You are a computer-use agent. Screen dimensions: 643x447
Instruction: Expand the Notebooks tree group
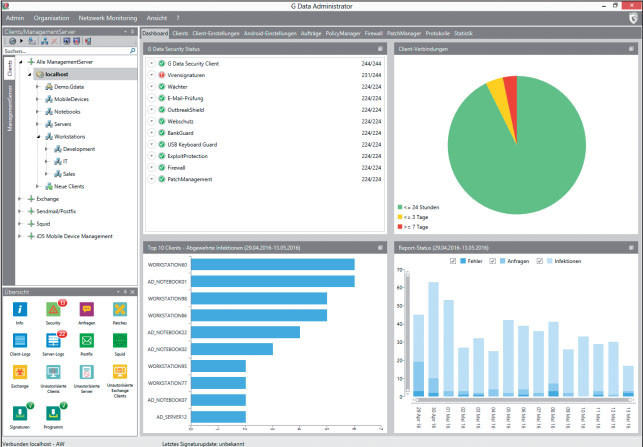37,112
